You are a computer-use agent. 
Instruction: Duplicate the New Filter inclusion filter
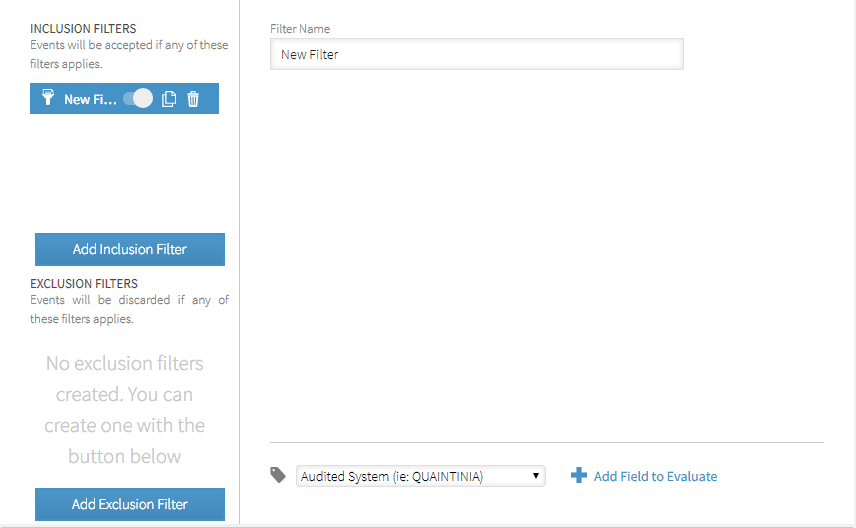click(169, 99)
